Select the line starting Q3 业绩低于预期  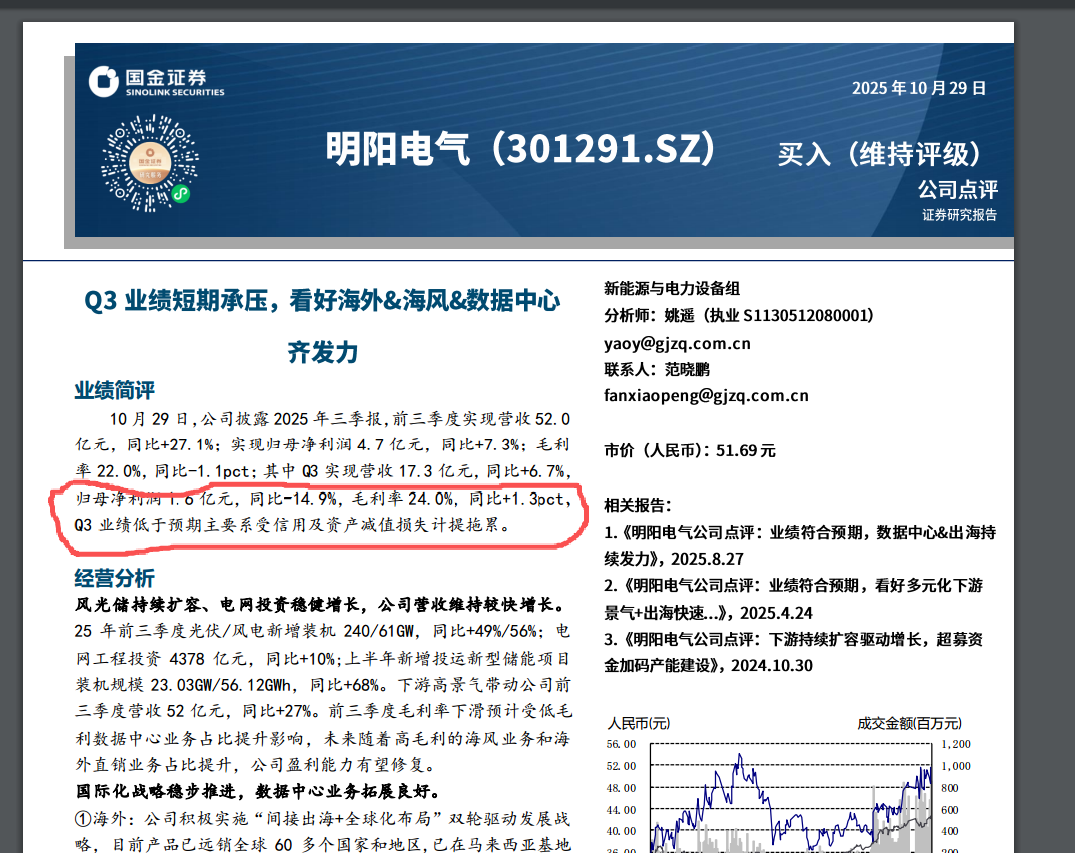tap(293, 525)
